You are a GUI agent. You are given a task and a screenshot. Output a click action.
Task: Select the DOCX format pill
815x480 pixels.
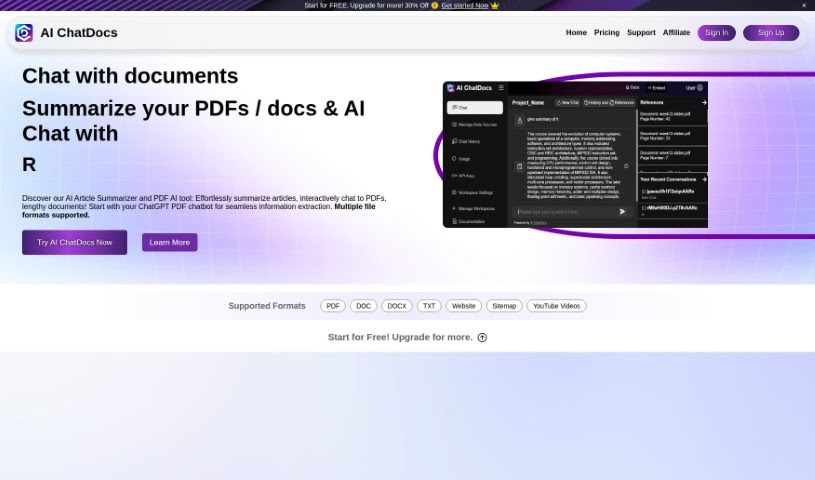[x=397, y=306]
